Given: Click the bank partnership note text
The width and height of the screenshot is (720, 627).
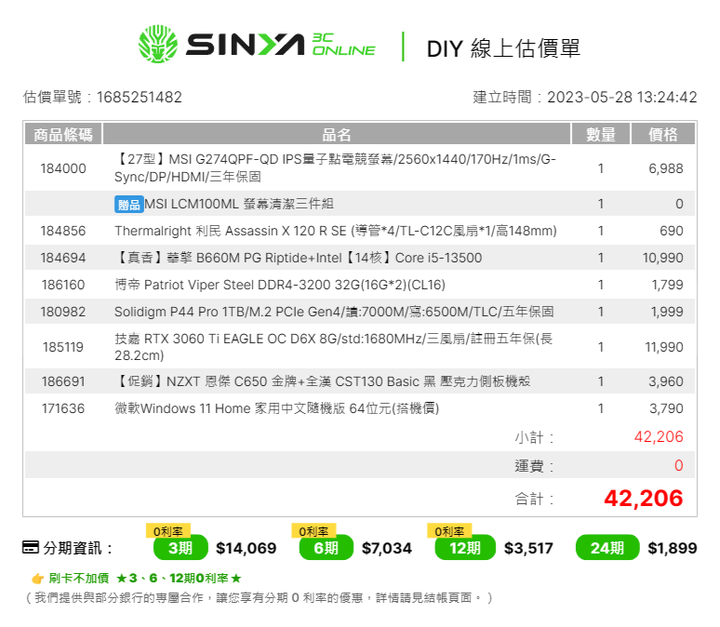Looking at the screenshot, I should coord(258,598).
